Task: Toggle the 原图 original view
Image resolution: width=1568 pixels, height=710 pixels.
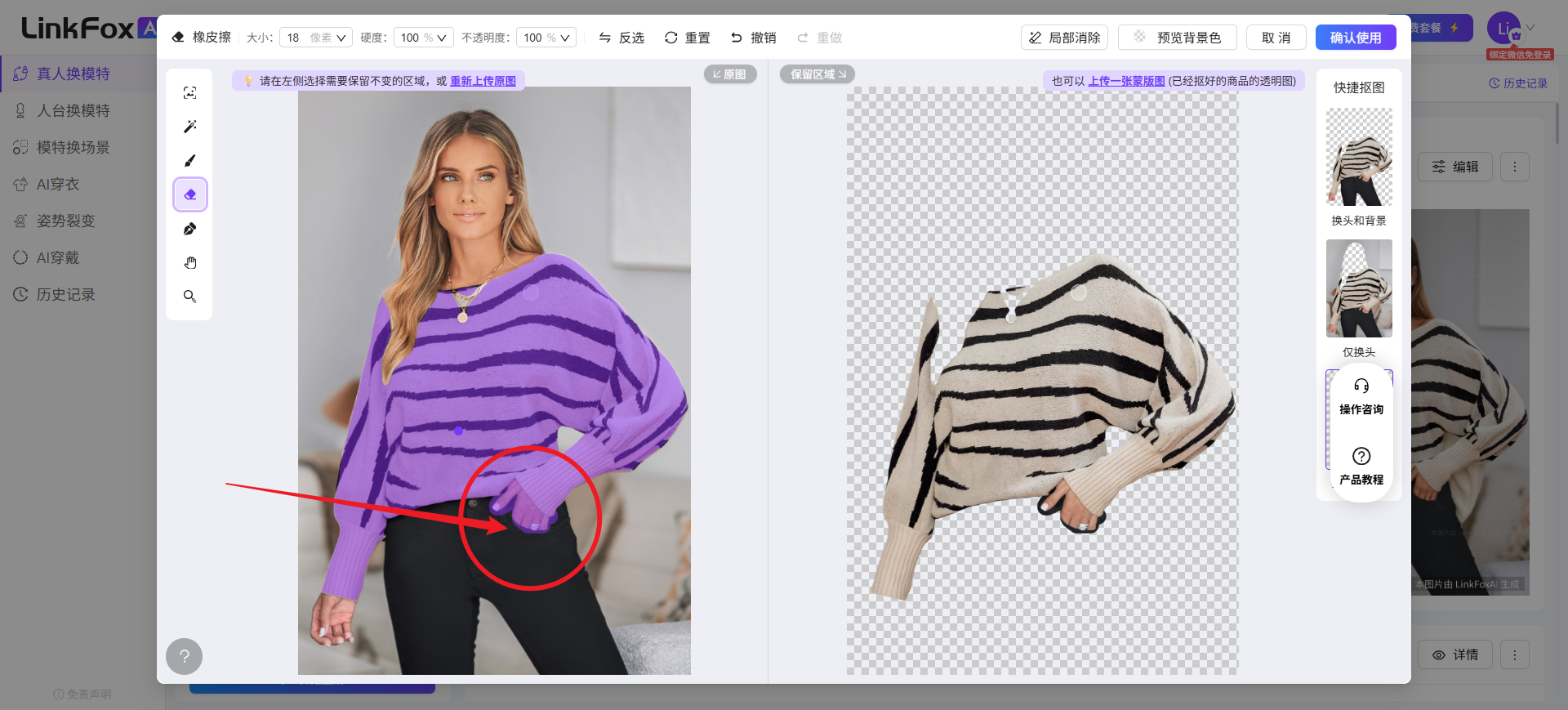Action: [x=730, y=74]
